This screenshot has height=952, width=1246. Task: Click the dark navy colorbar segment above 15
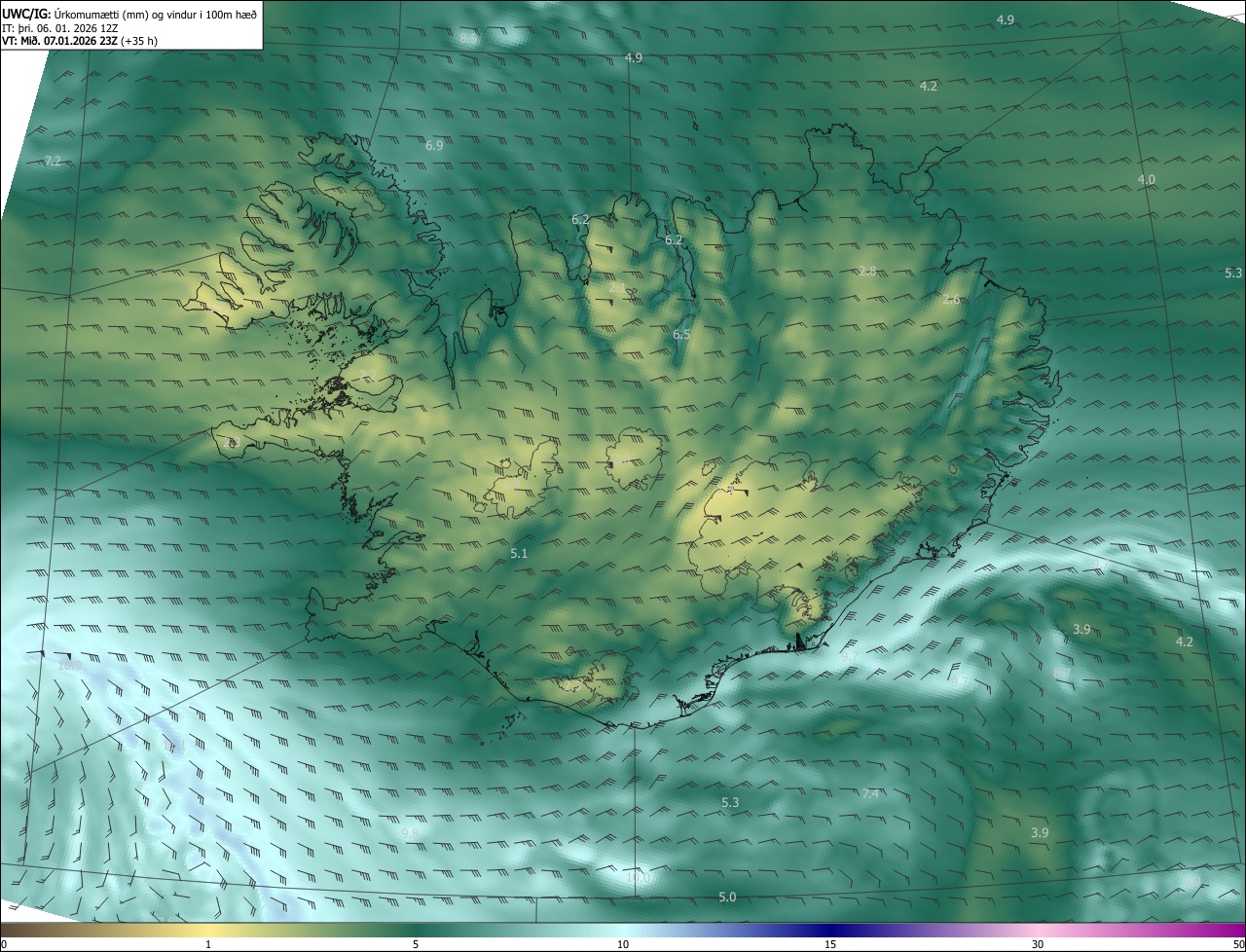click(830, 930)
